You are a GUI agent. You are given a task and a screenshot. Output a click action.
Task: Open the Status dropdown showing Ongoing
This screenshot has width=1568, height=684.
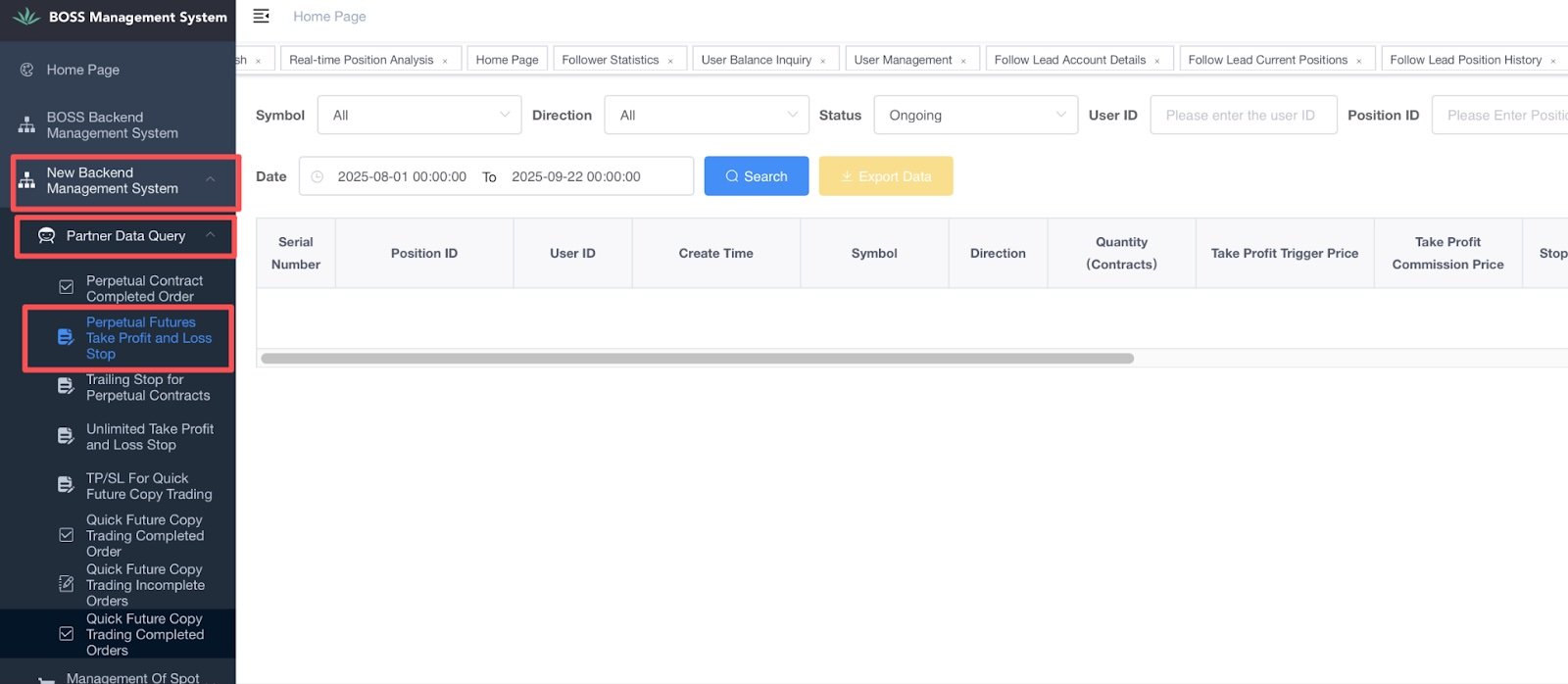[x=975, y=115]
